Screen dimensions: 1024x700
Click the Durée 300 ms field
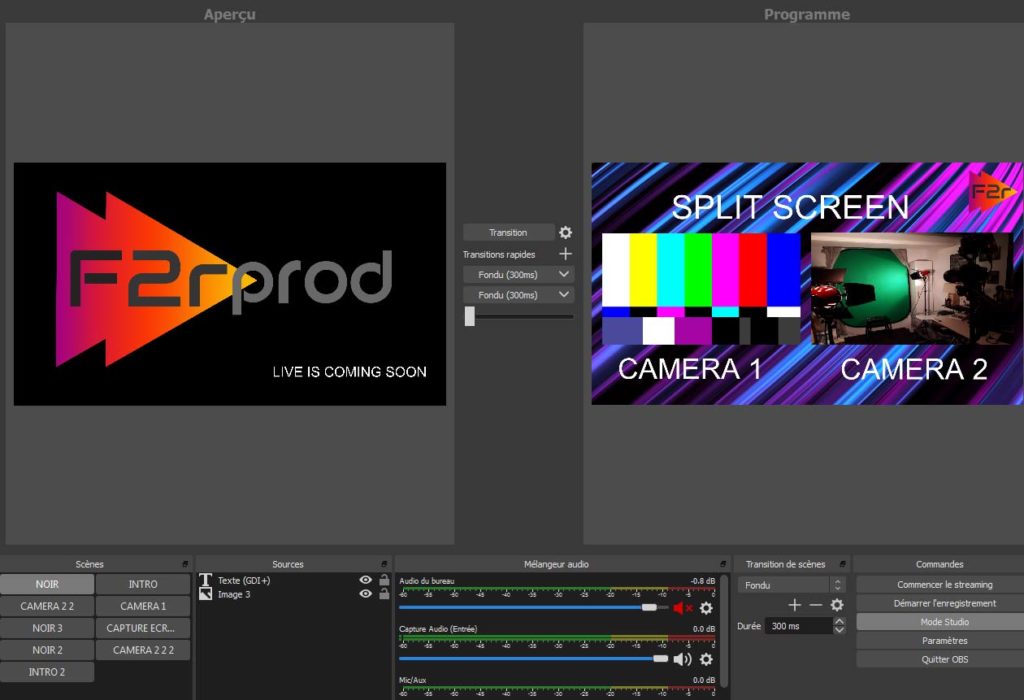(799, 626)
